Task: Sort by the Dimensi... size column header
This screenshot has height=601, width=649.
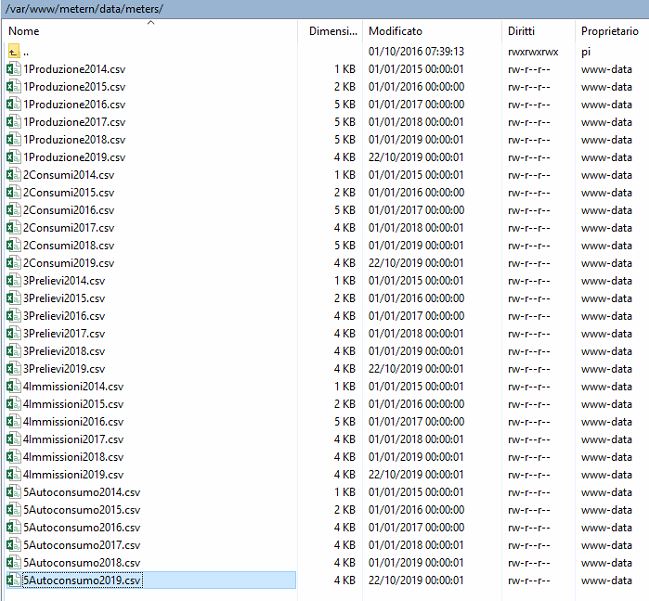Action: [333, 31]
